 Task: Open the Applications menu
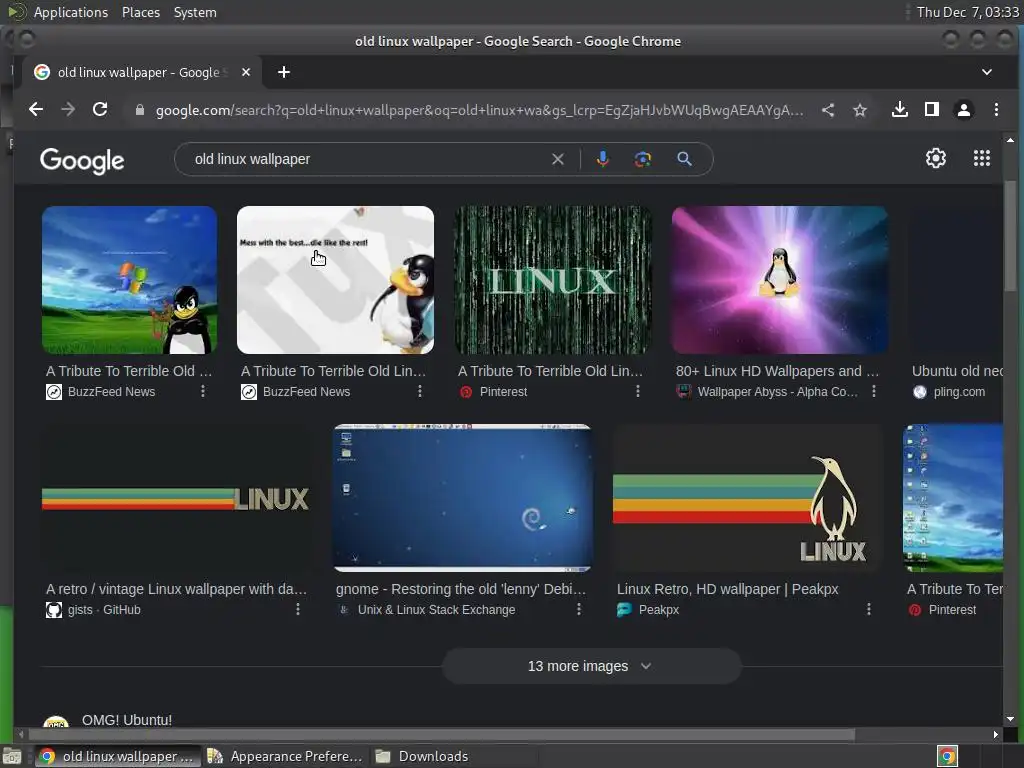click(x=71, y=12)
